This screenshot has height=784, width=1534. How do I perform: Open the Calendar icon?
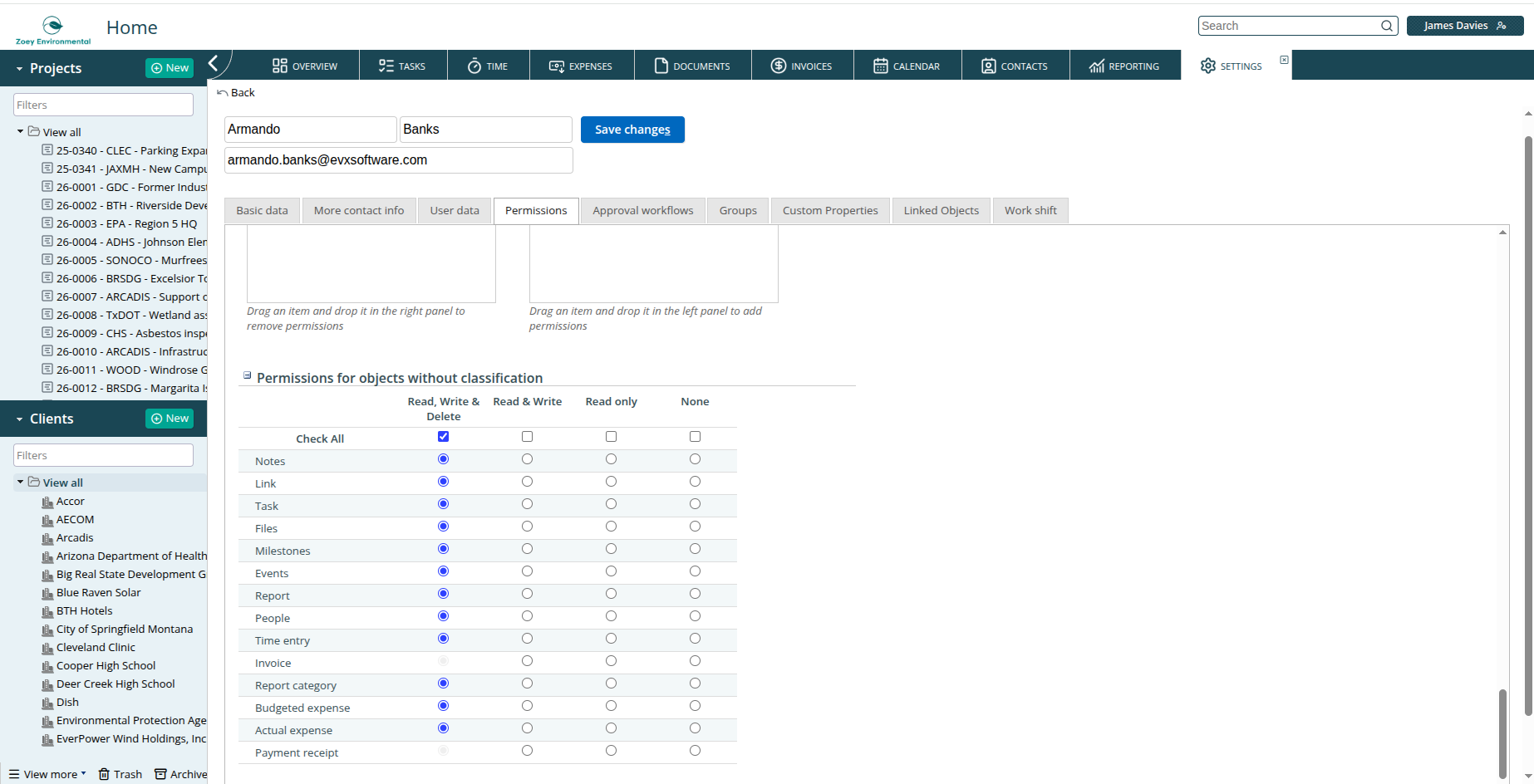coord(881,66)
